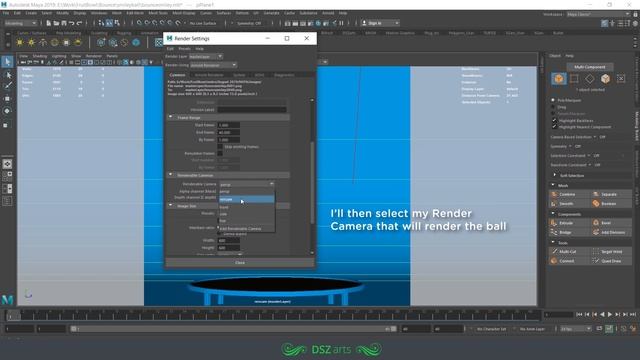The image size is (640, 360).
Task: Click the End frame input field
Action: (229, 132)
